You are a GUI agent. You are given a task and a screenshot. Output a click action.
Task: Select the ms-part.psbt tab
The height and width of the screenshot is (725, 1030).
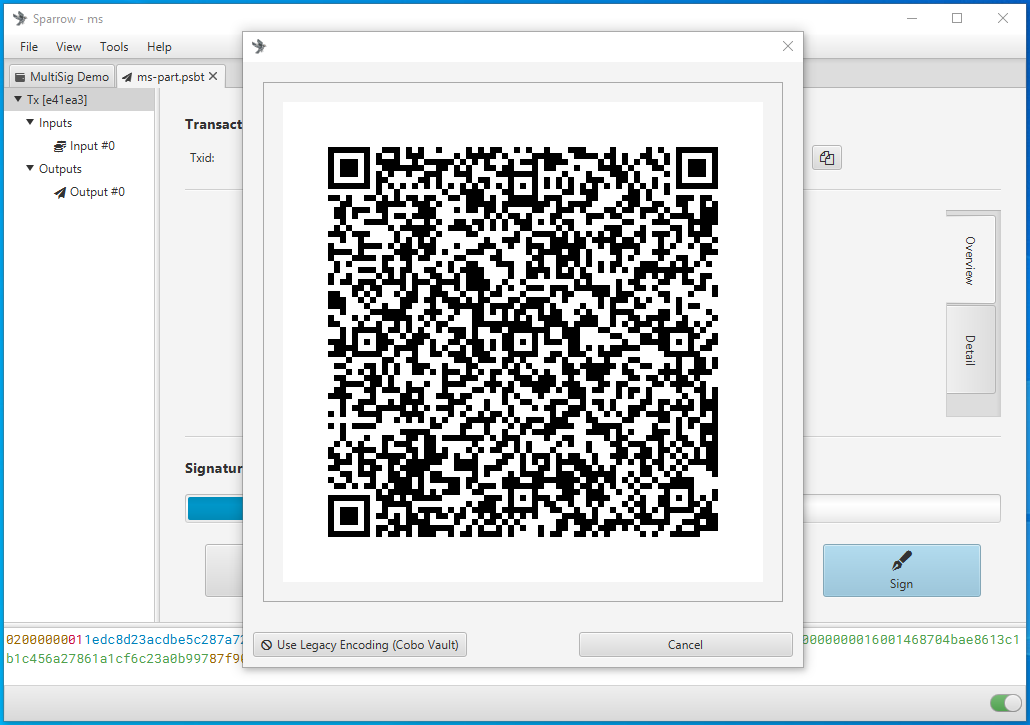pyautogui.click(x=170, y=77)
